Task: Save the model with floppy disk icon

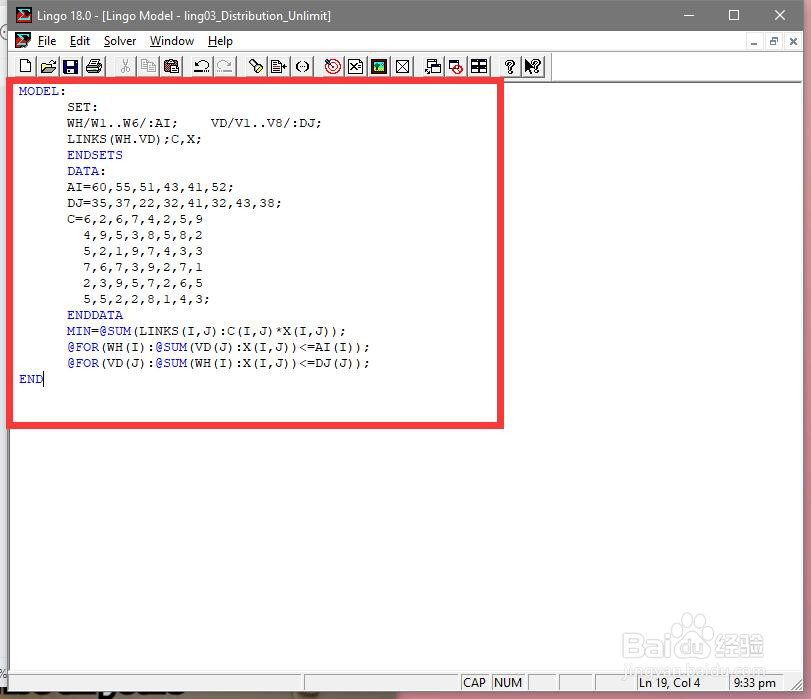Action: 70,66
